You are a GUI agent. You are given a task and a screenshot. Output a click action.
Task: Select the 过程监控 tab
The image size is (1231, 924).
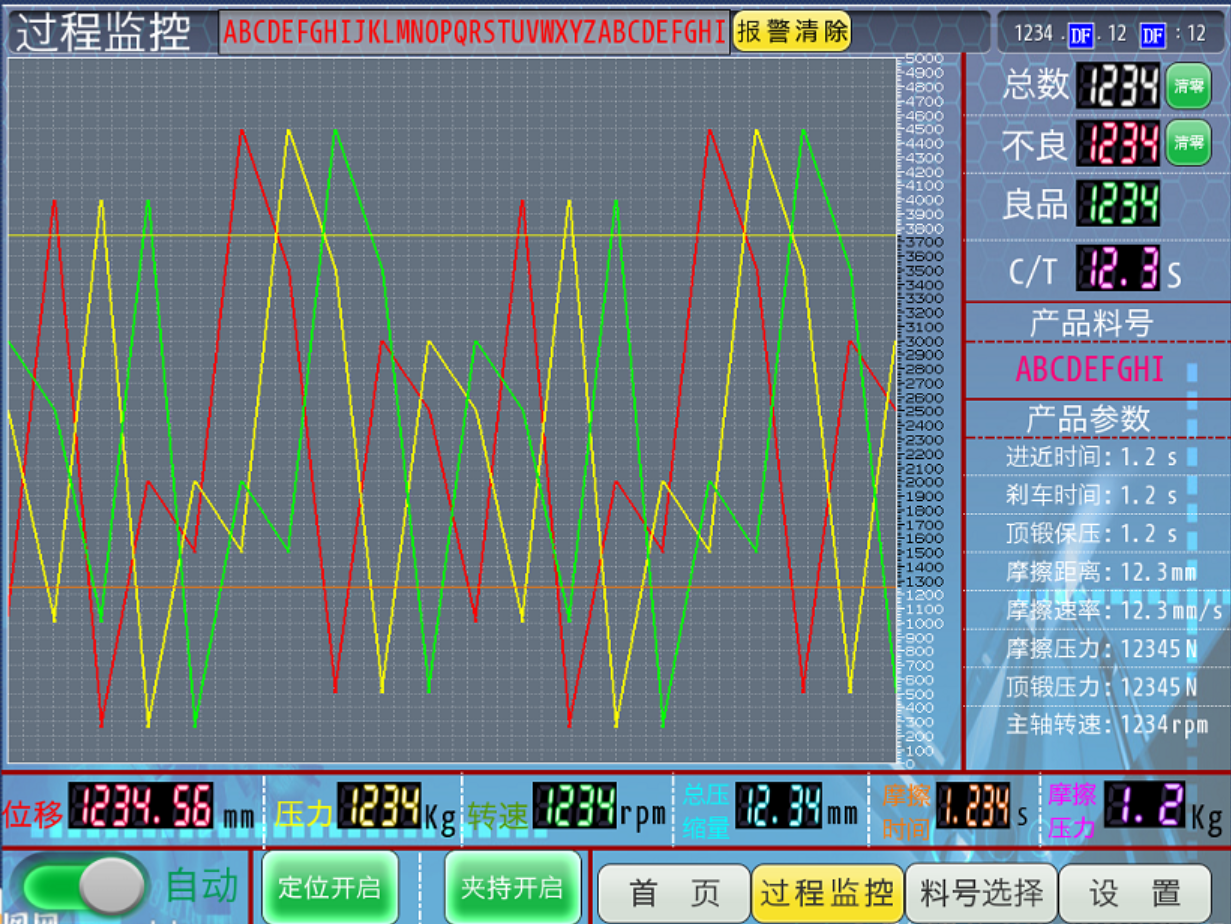827,893
